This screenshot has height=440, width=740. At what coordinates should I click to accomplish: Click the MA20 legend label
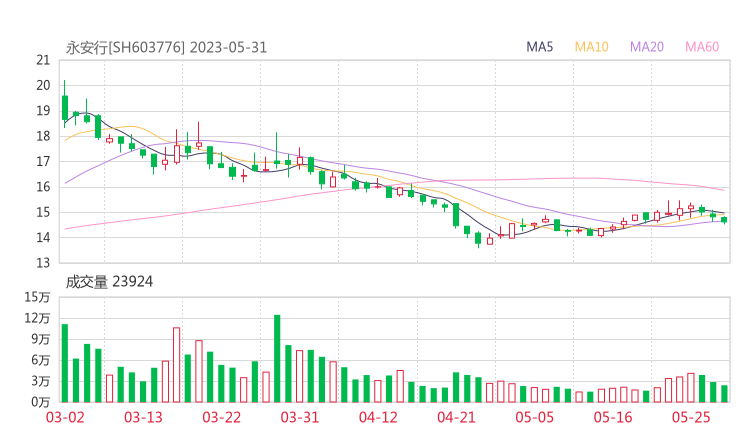pyautogui.click(x=647, y=47)
